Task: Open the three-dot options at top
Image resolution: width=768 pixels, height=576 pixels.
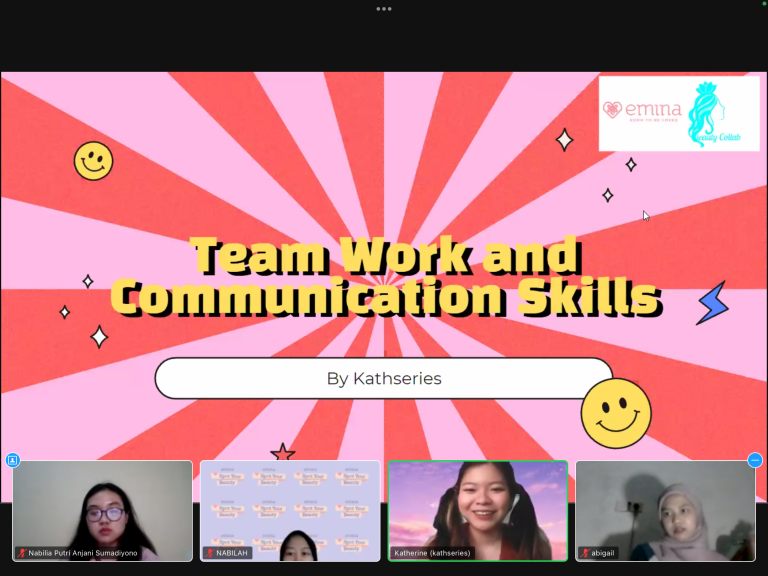Action: 384,9
